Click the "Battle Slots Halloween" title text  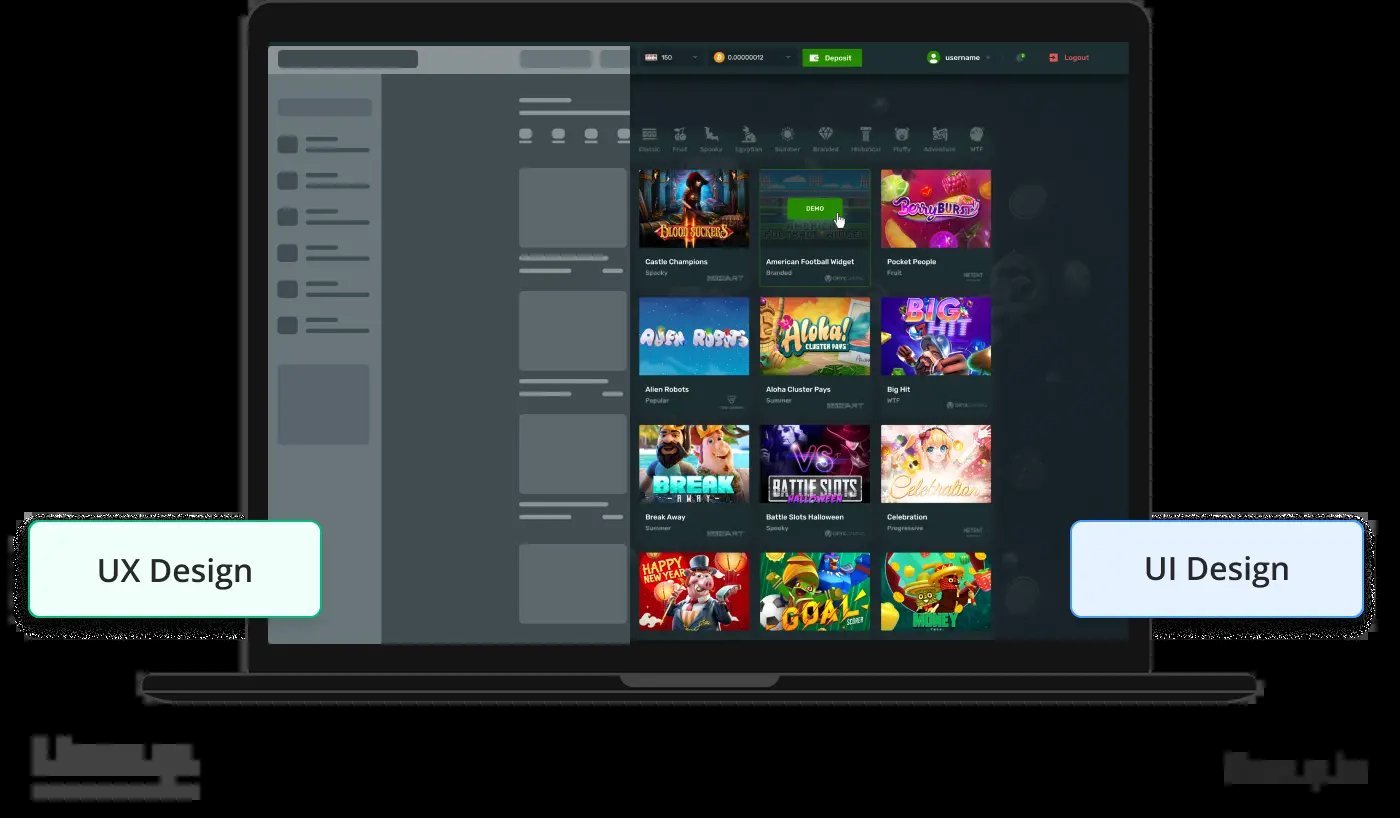(805, 517)
